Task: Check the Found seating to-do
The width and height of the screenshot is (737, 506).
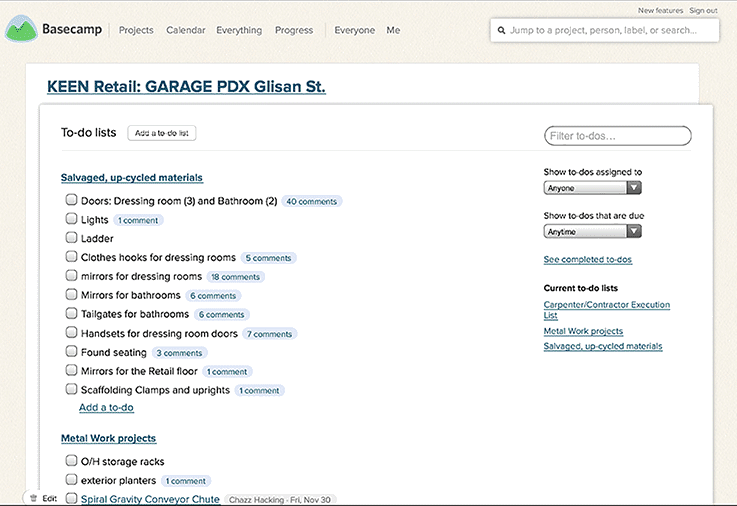Action: [71, 351]
